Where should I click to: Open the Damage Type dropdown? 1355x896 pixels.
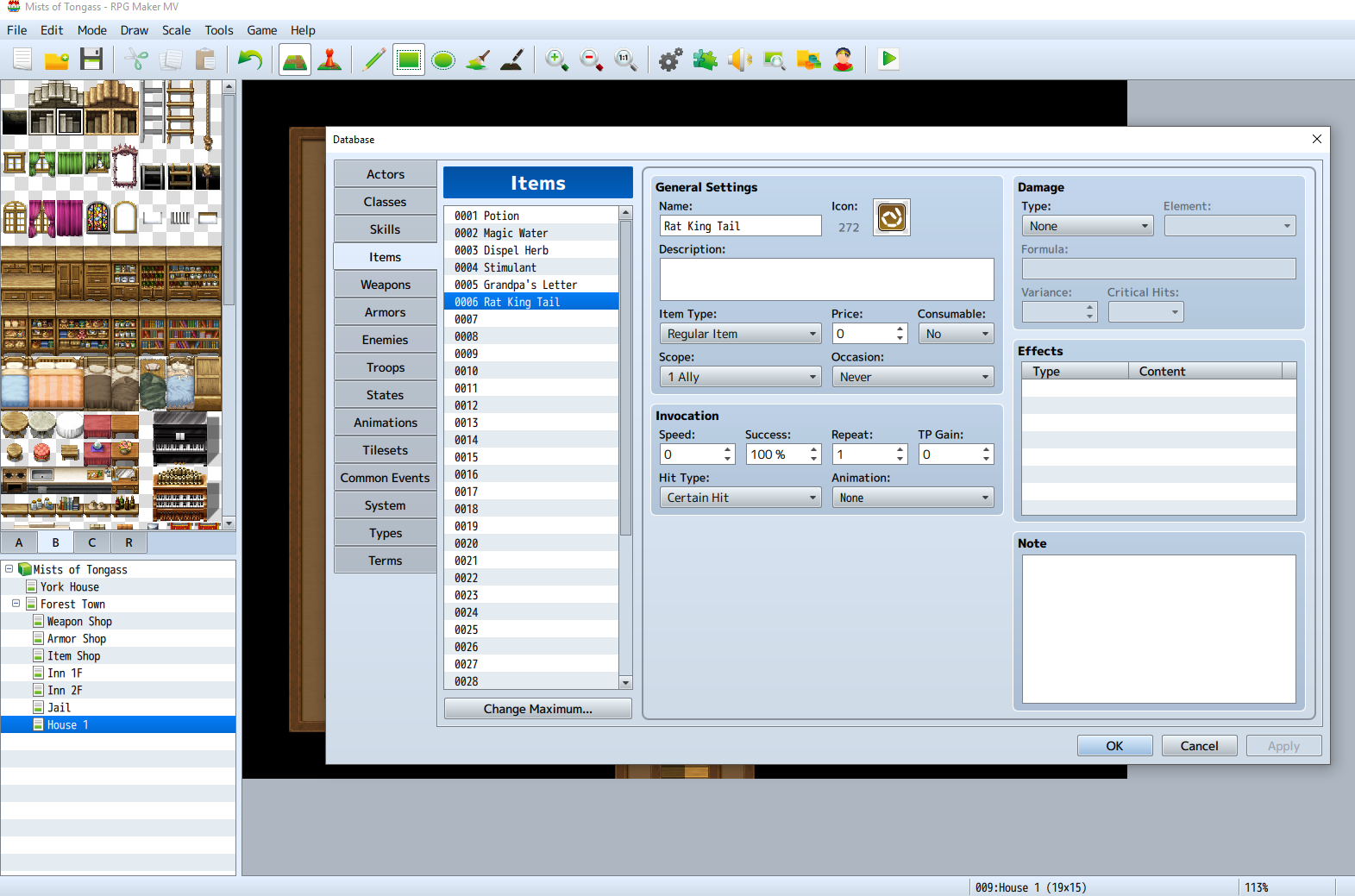(x=1087, y=226)
